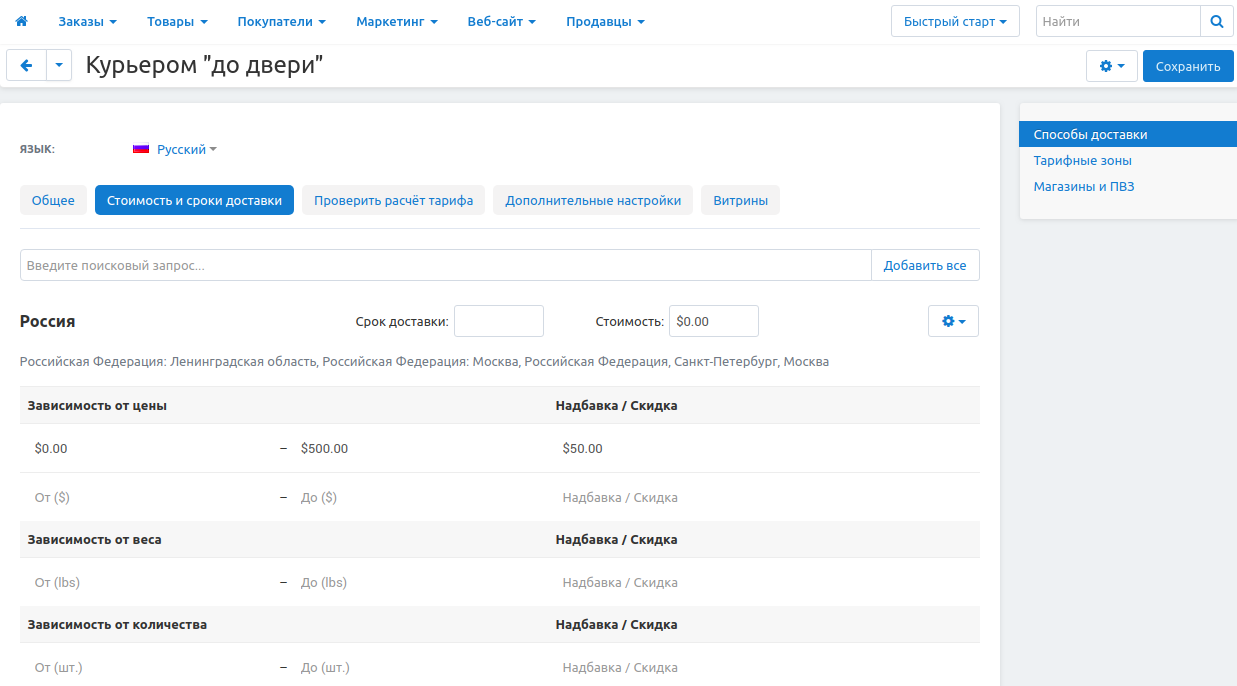Click the Добавить все button
The height and width of the screenshot is (686, 1237).
925,265
